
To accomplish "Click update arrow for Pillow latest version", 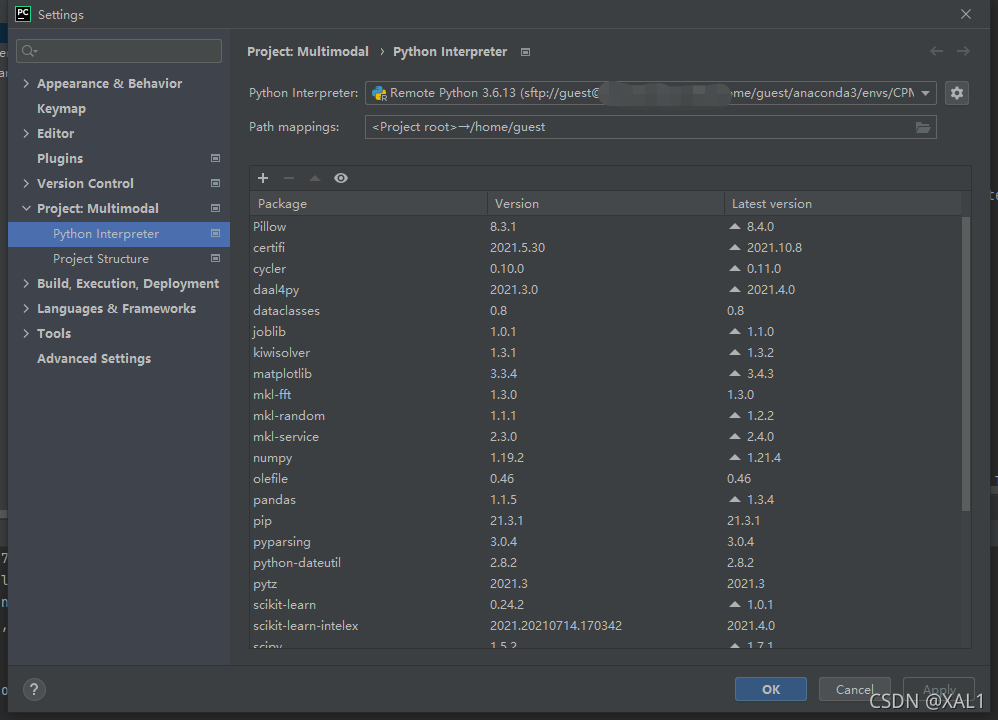I will click(734, 226).
